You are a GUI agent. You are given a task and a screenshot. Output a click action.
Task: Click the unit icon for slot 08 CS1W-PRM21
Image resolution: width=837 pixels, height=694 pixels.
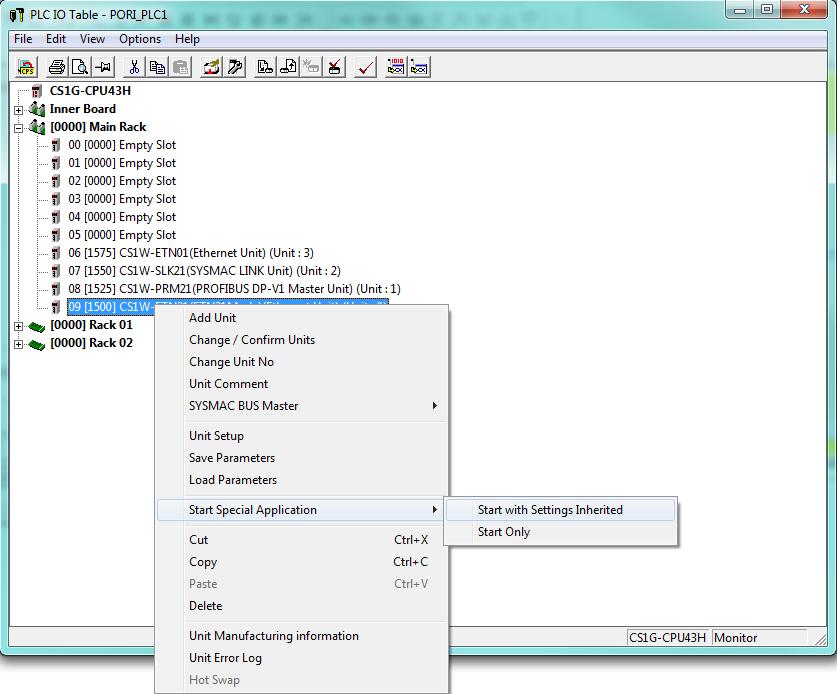[x=56, y=289]
